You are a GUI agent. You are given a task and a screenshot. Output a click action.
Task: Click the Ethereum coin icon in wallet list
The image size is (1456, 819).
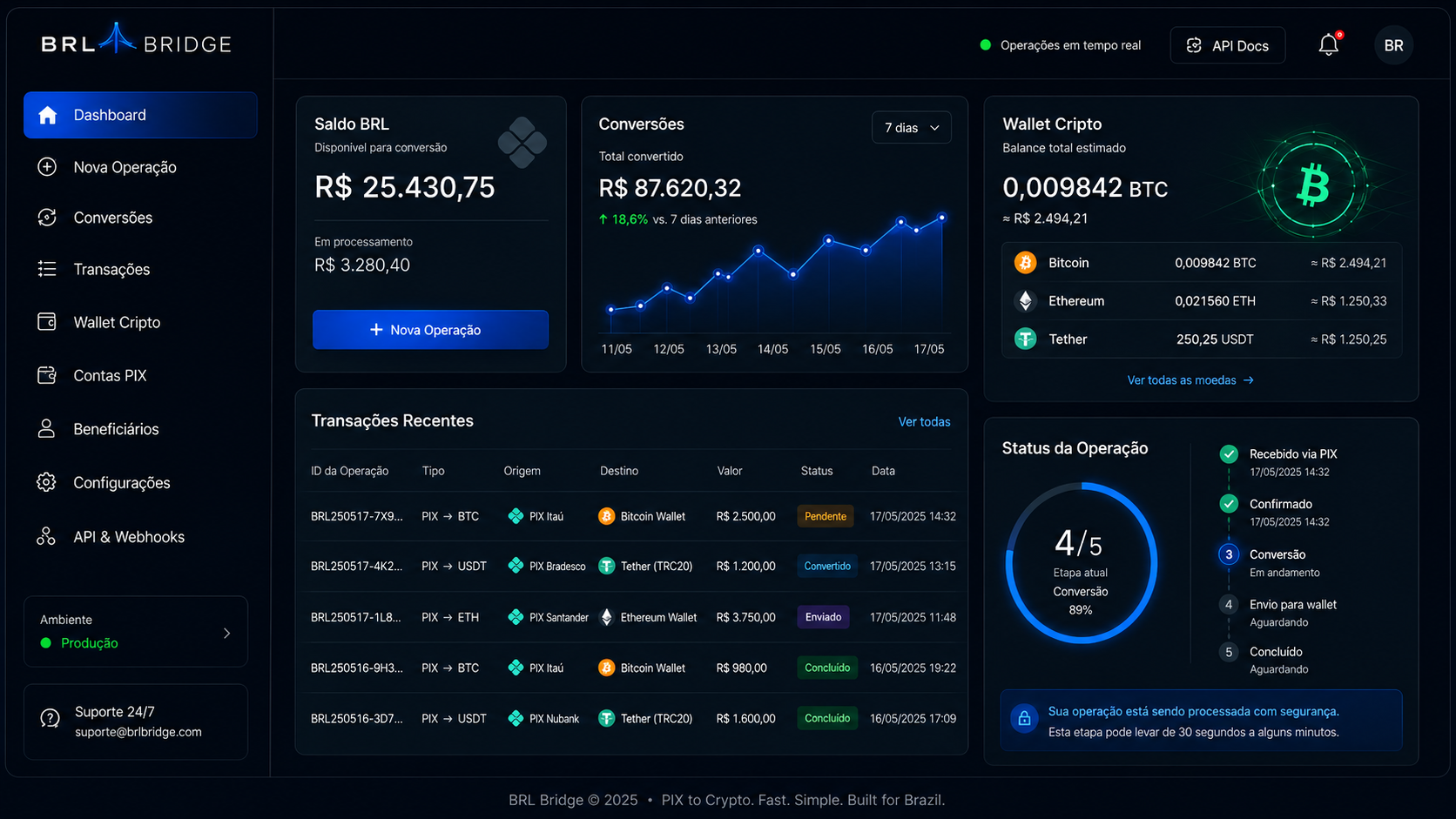click(1026, 300)
